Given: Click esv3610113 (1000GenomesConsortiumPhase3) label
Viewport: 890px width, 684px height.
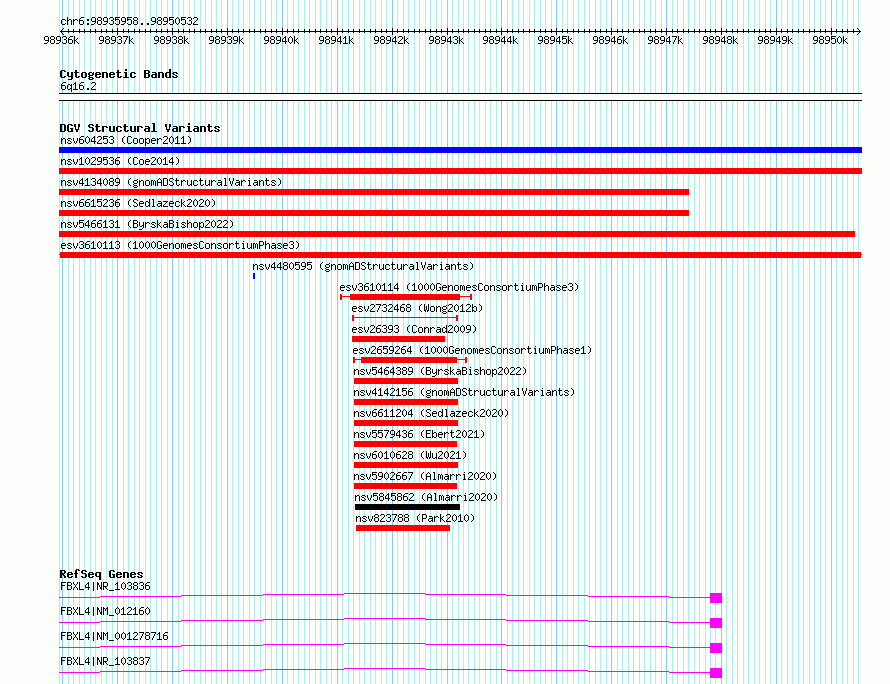Looking at the screenshot, I should click(x=180, y=245).
